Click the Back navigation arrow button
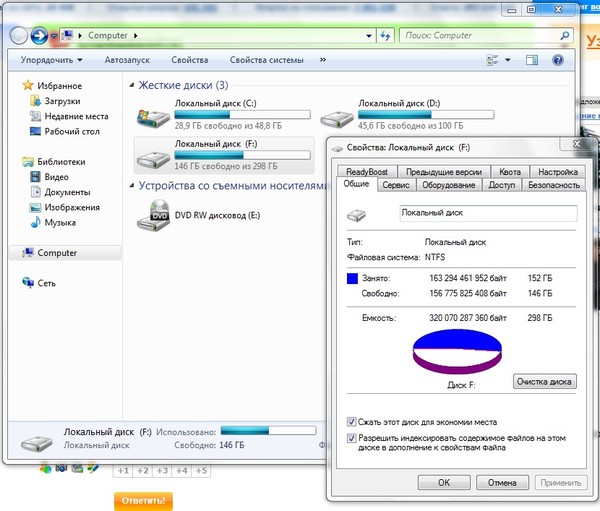The height and width of the screenshot is (511, 600). 18,36
